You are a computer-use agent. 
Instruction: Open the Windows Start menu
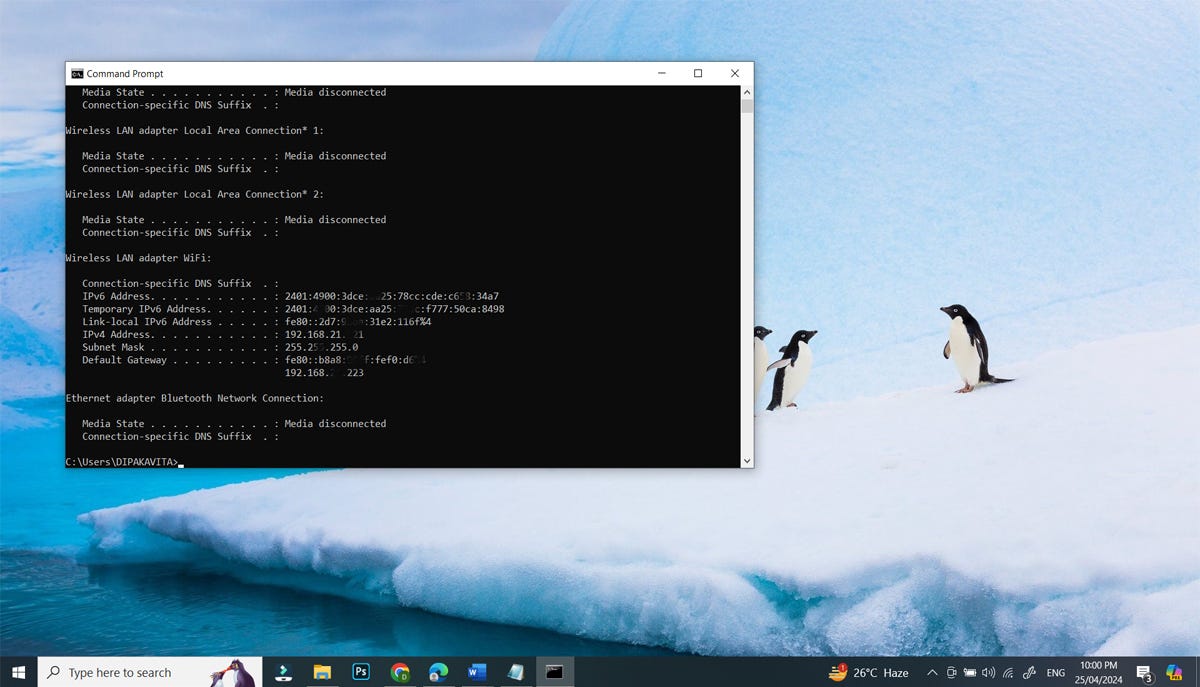[x=18, y=672]
